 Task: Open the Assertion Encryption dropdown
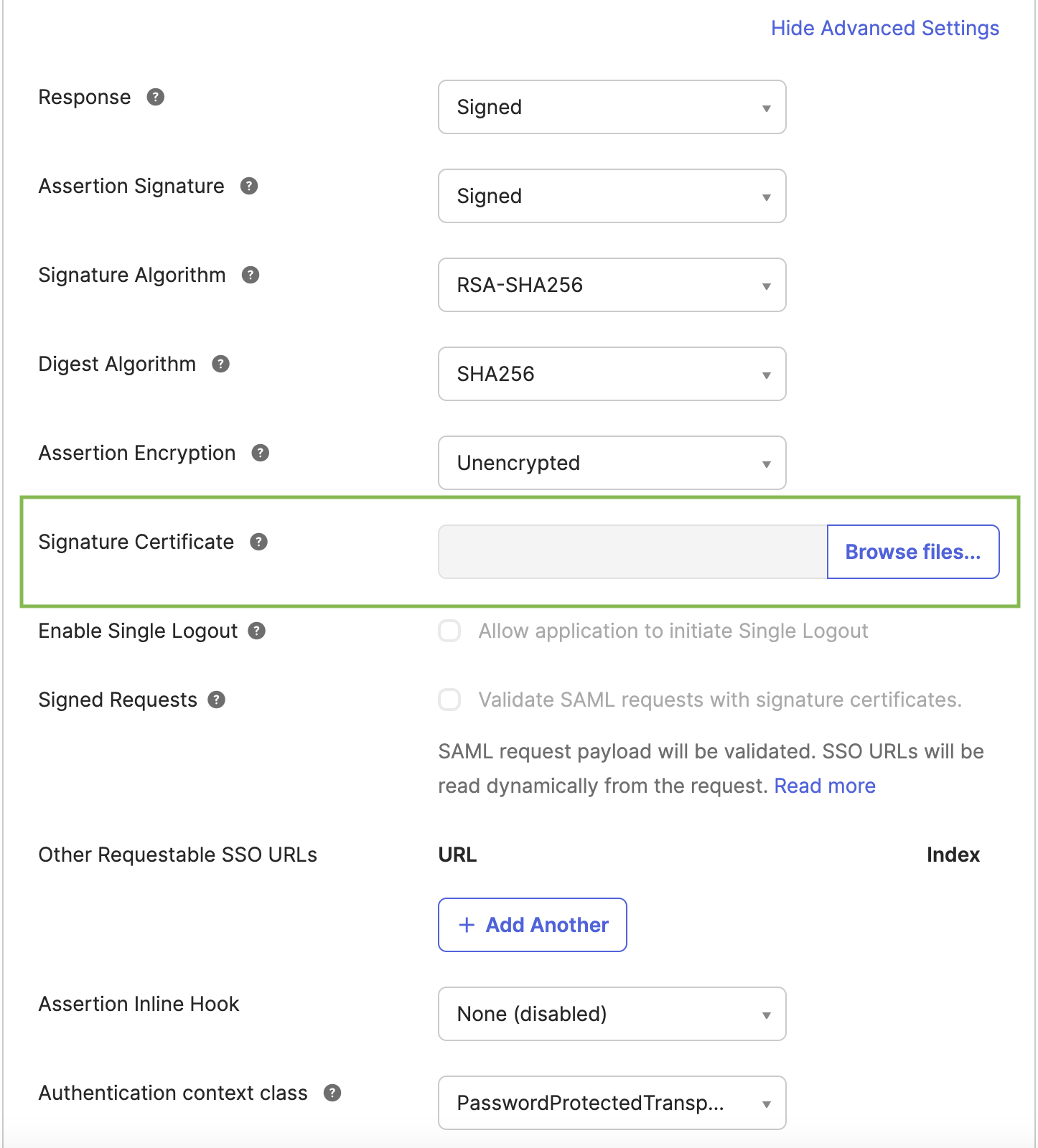pos(611,463)
